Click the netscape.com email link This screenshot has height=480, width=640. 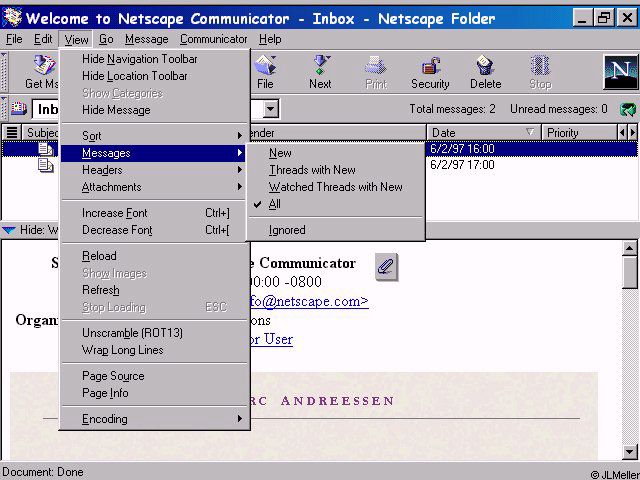(309, 301)
